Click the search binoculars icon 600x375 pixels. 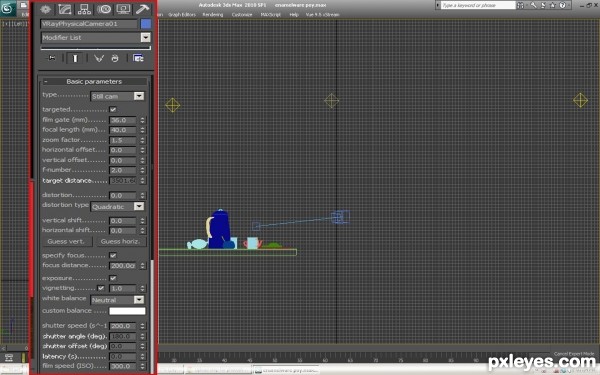pyautogui.click(x=520, y=5)
